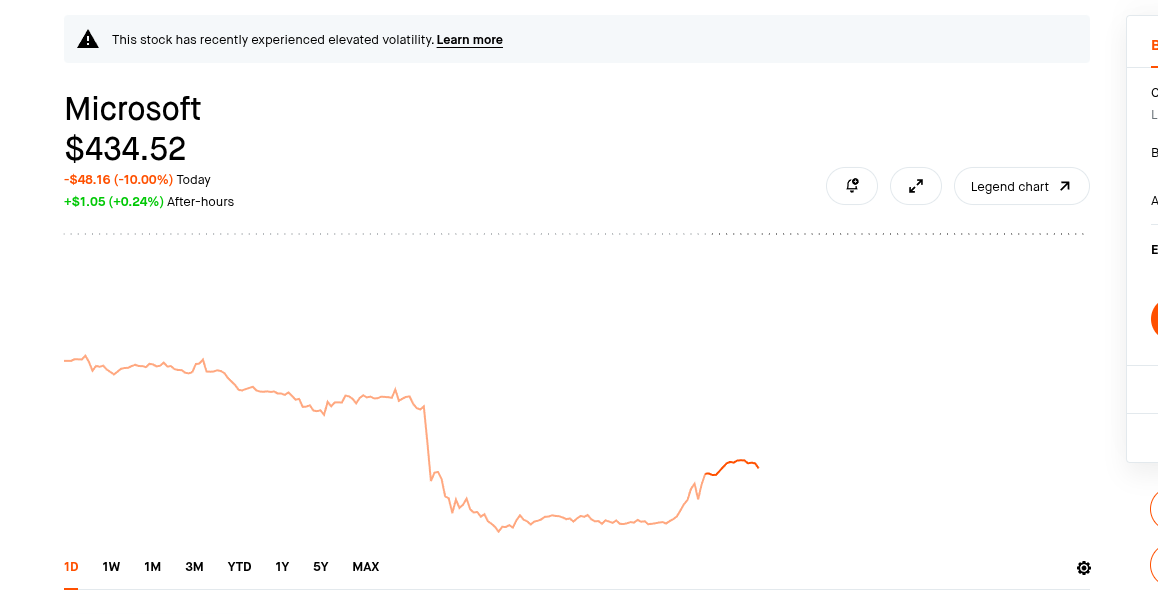Select the orange-underlined tab in the order panel

1153,46
